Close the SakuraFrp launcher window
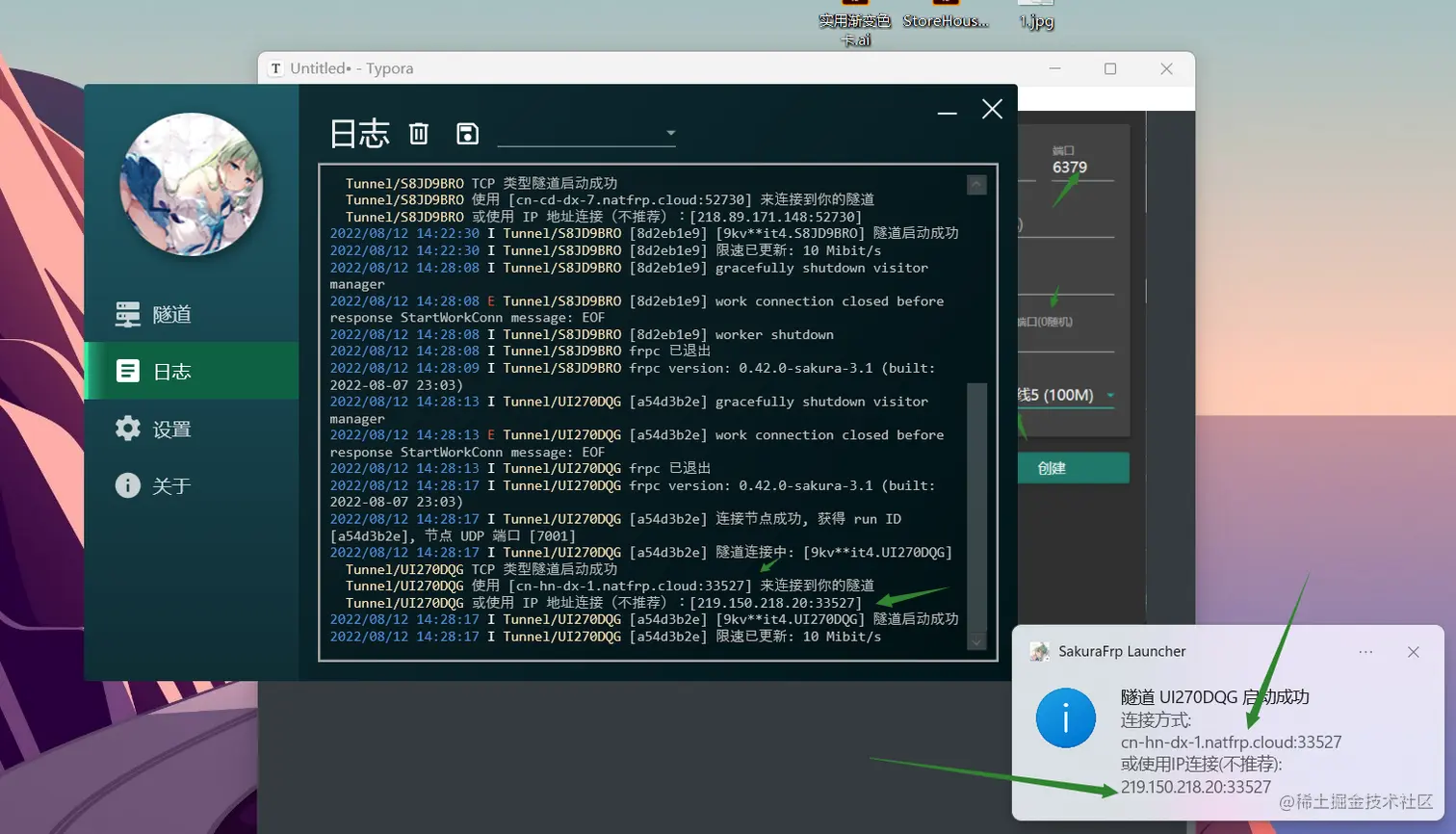The height and width of the screenshot is (834, 1456). point(992,109)
